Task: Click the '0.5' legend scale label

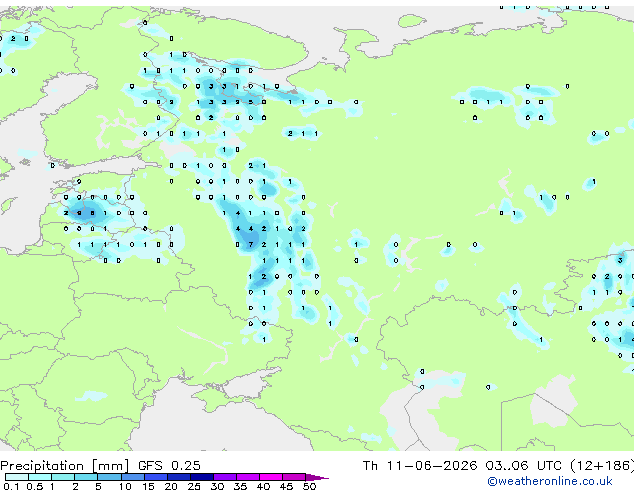Action: tap(35, 486)
